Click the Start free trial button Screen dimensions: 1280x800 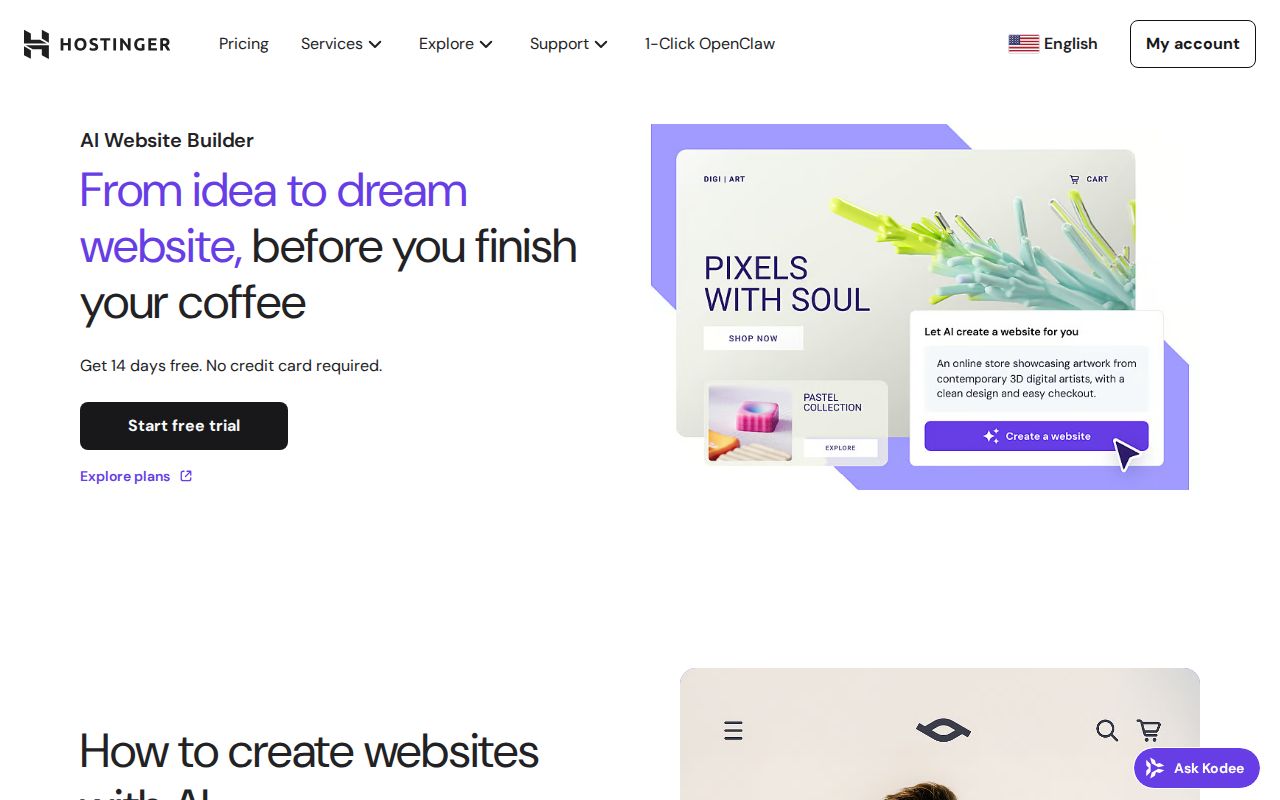(184, 426)
